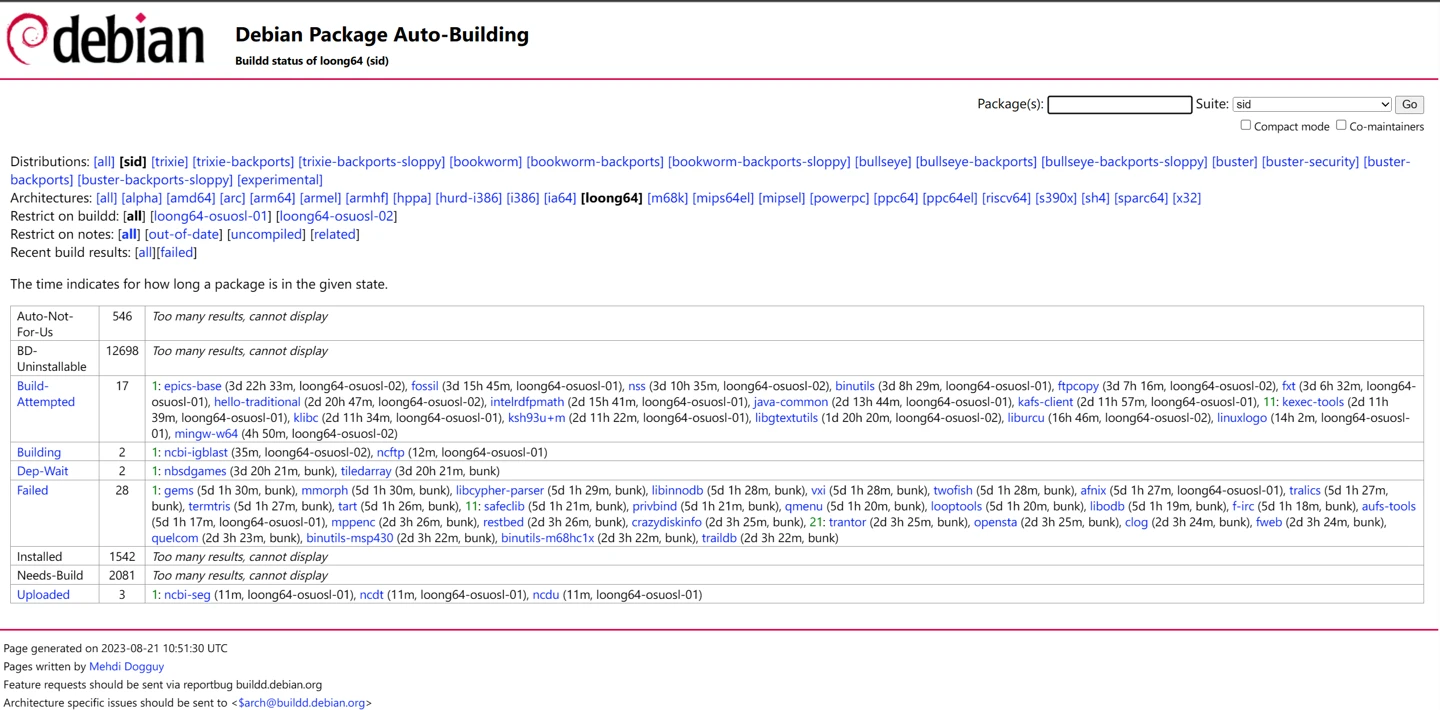The height and width of the screenshot is (710, 1440).
Task: Enable the Compact mode checkbox
Action: 1245,126
